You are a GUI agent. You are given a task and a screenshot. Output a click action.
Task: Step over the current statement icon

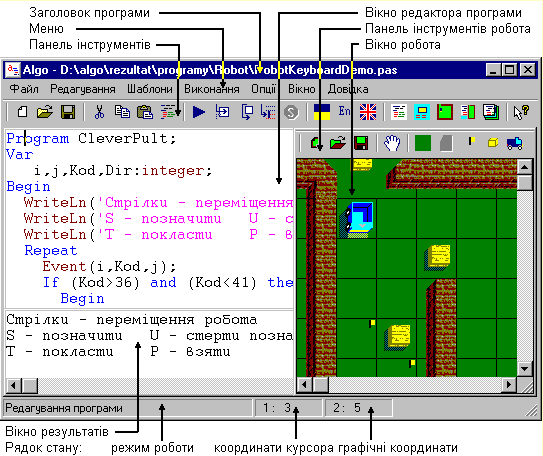tap(247, 112)
